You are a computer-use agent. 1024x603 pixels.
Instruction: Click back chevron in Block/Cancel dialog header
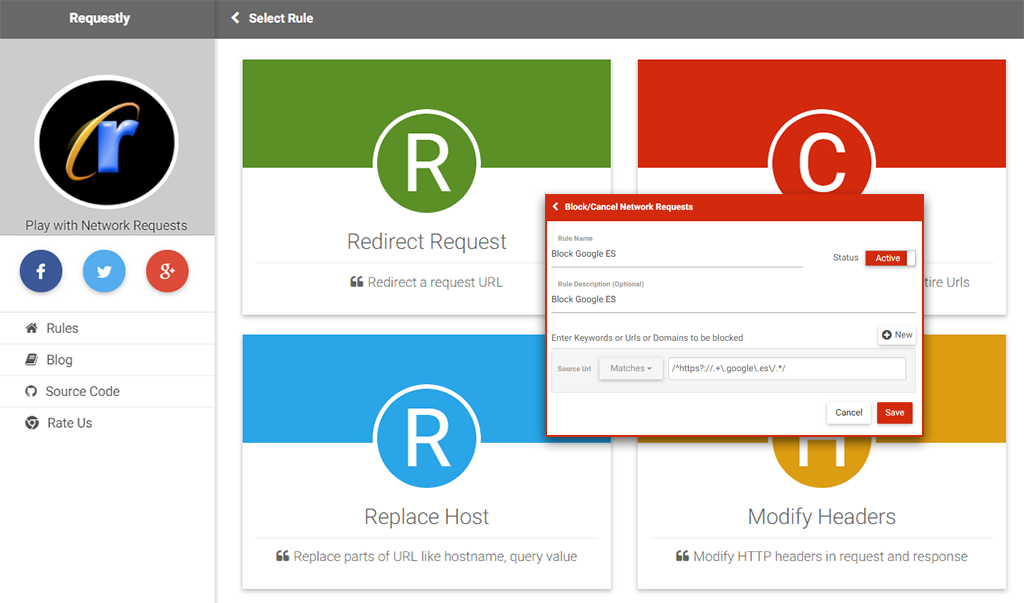(556, 206)
